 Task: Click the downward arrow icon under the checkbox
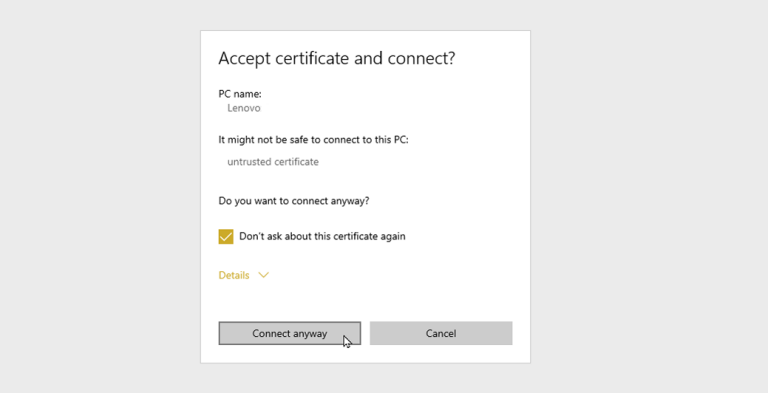point(264,275)
